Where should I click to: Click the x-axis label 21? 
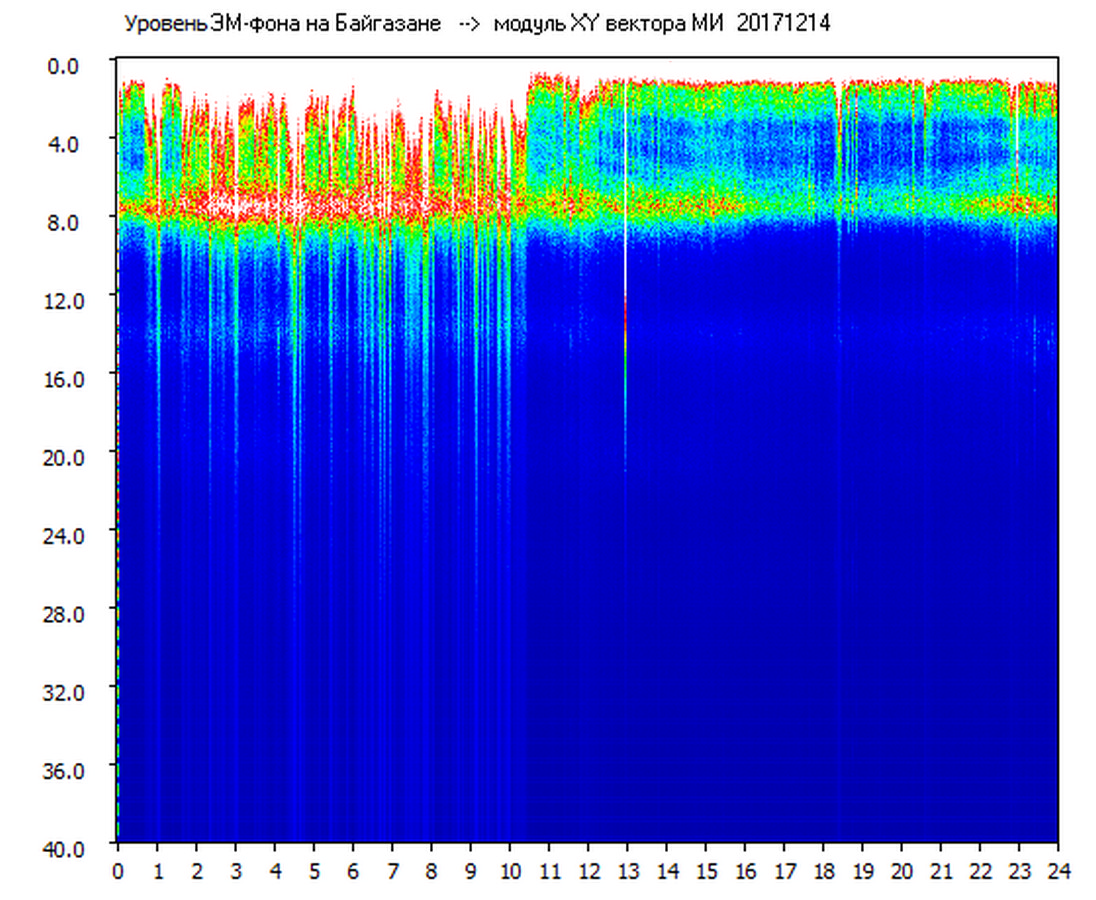click(941, 870)
